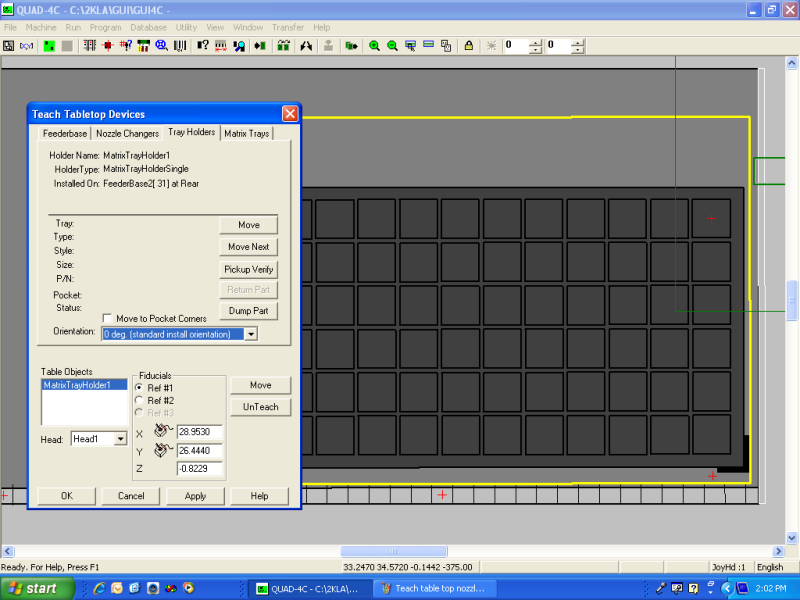Open the Head dropdown
Screen dimensions: 800x600
tap(120, 439)
